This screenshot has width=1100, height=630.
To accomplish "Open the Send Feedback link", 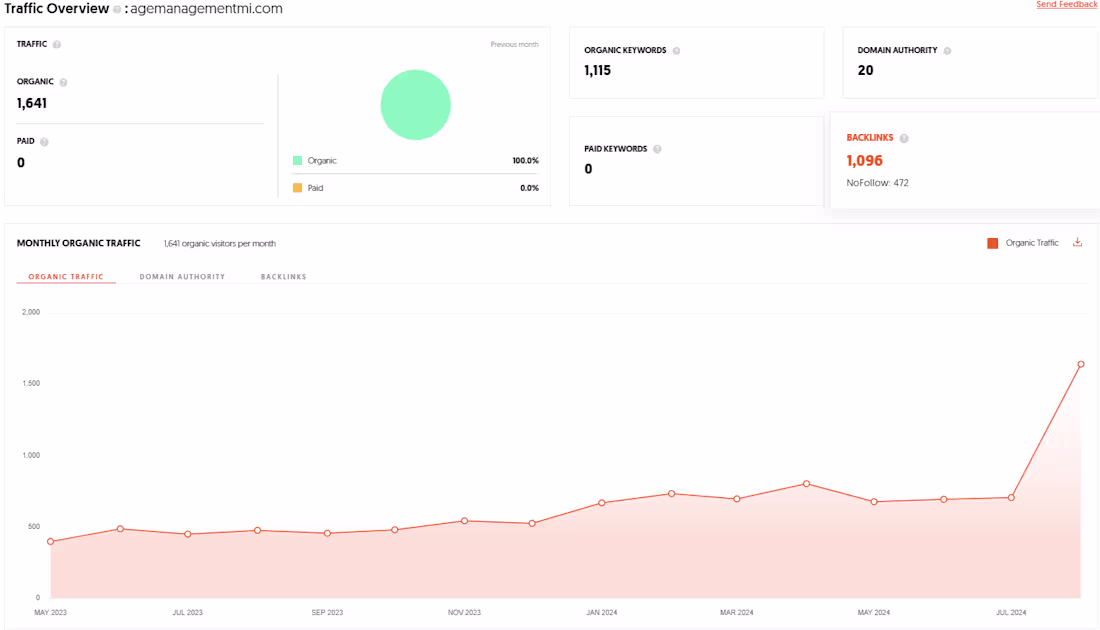I will (x=1066, y=4).
